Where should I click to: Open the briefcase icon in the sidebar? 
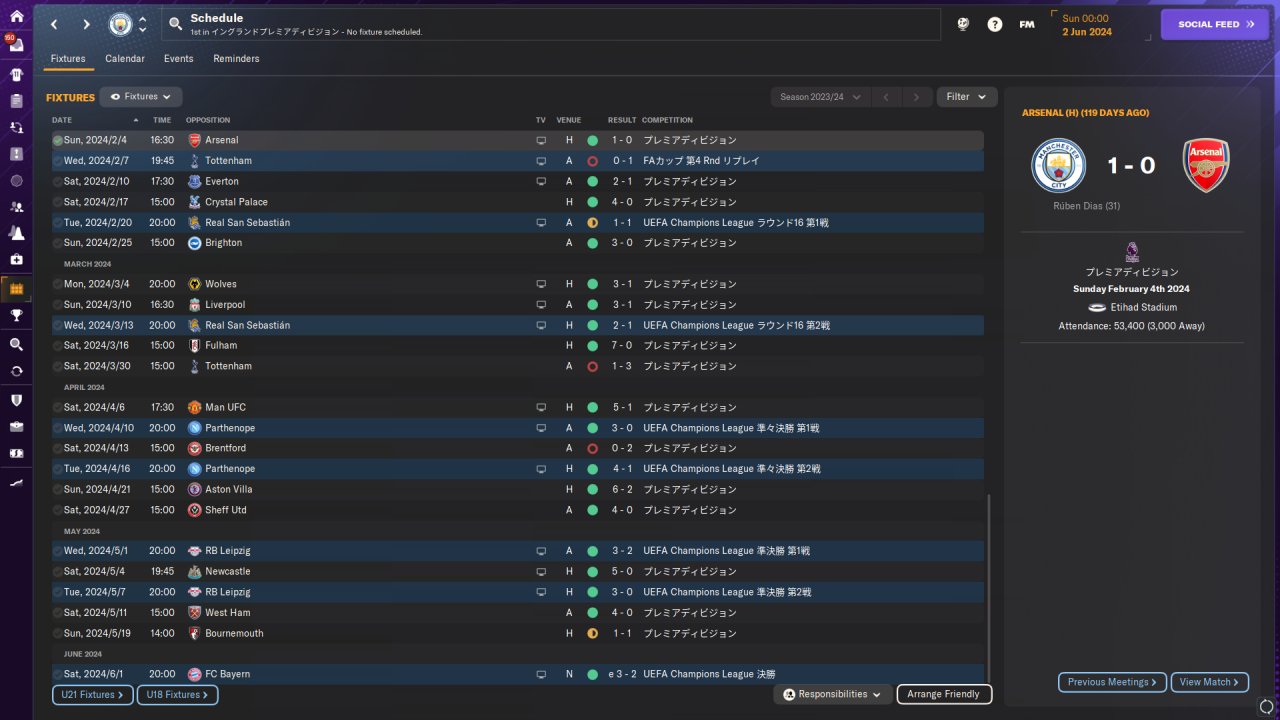16,426
